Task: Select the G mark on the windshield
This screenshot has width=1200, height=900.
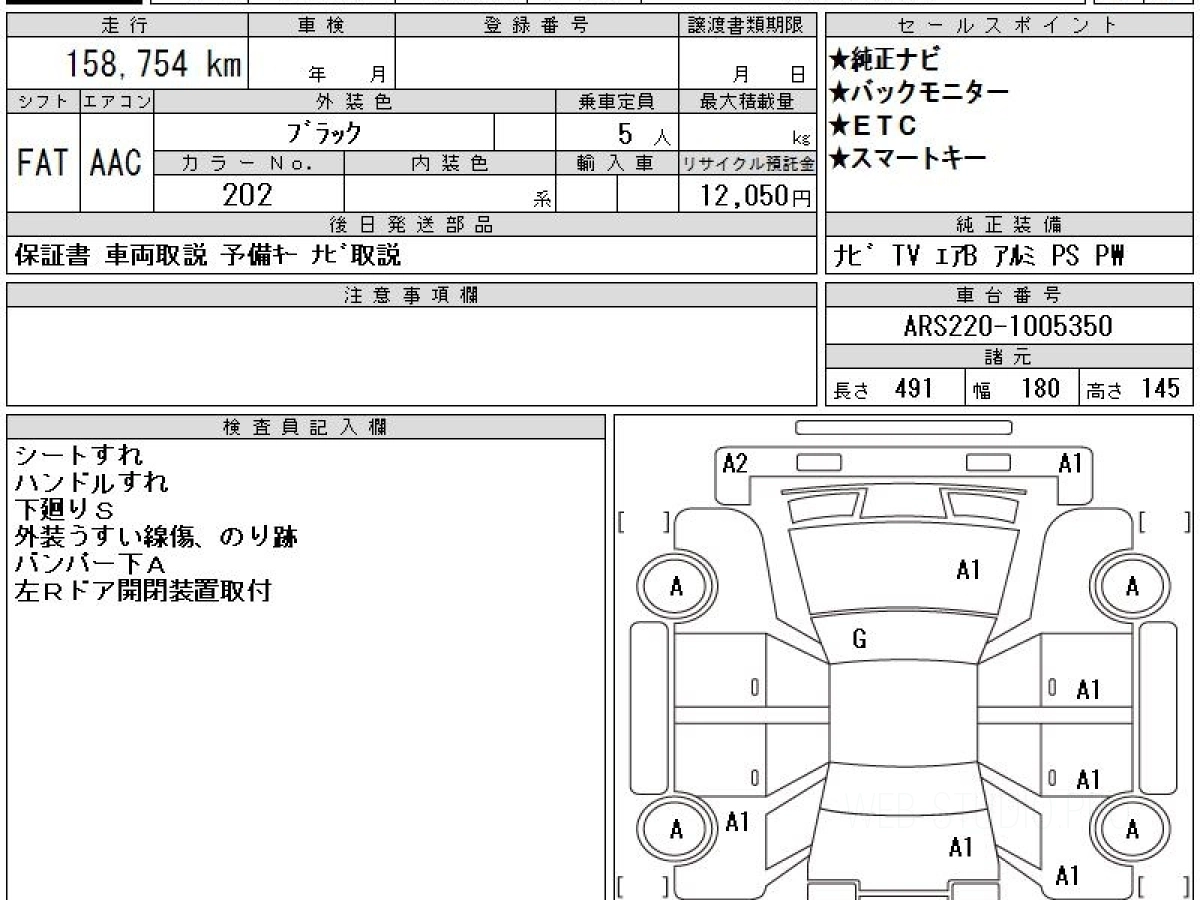Action: 859,640
